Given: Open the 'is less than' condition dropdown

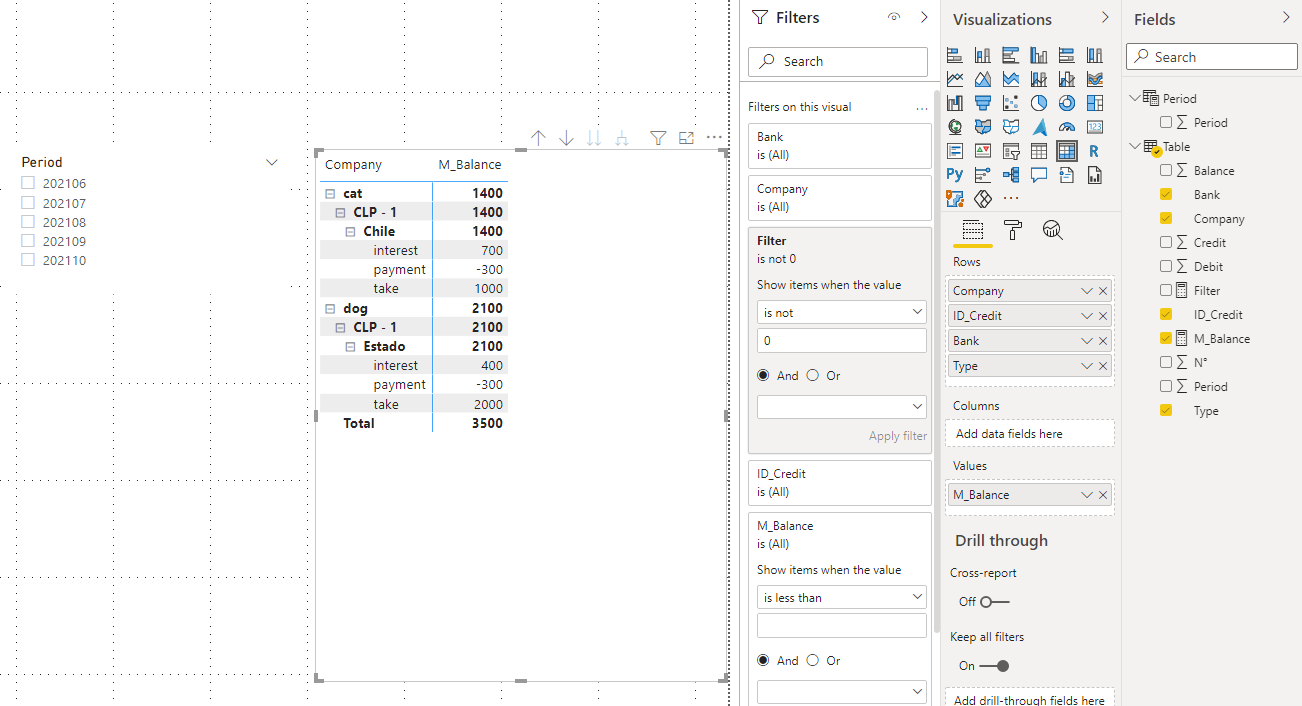Looking at the screenshot, I should (842, 597).
